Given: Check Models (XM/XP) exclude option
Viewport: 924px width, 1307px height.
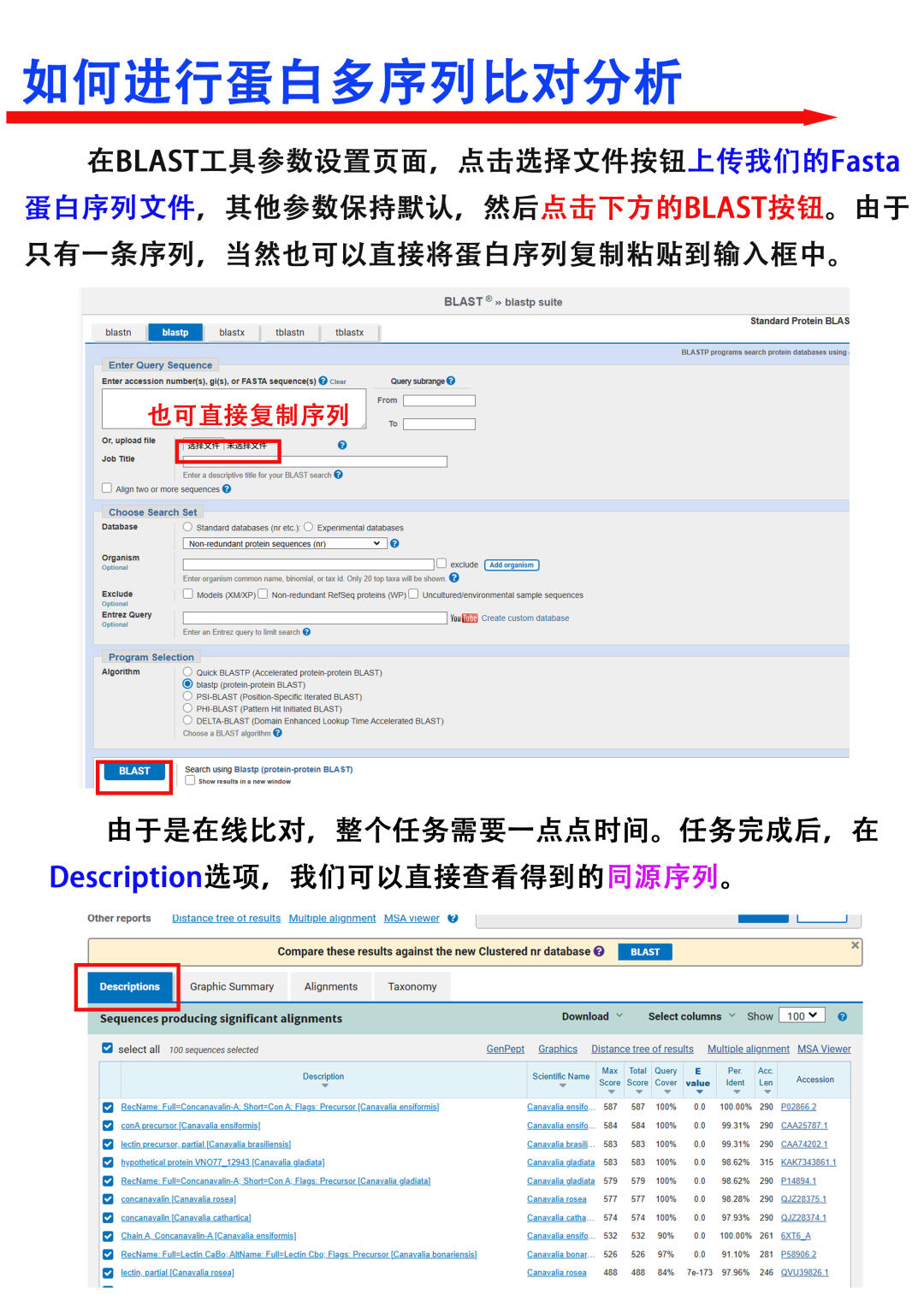Looking at the screenshot, I should 187,594.
